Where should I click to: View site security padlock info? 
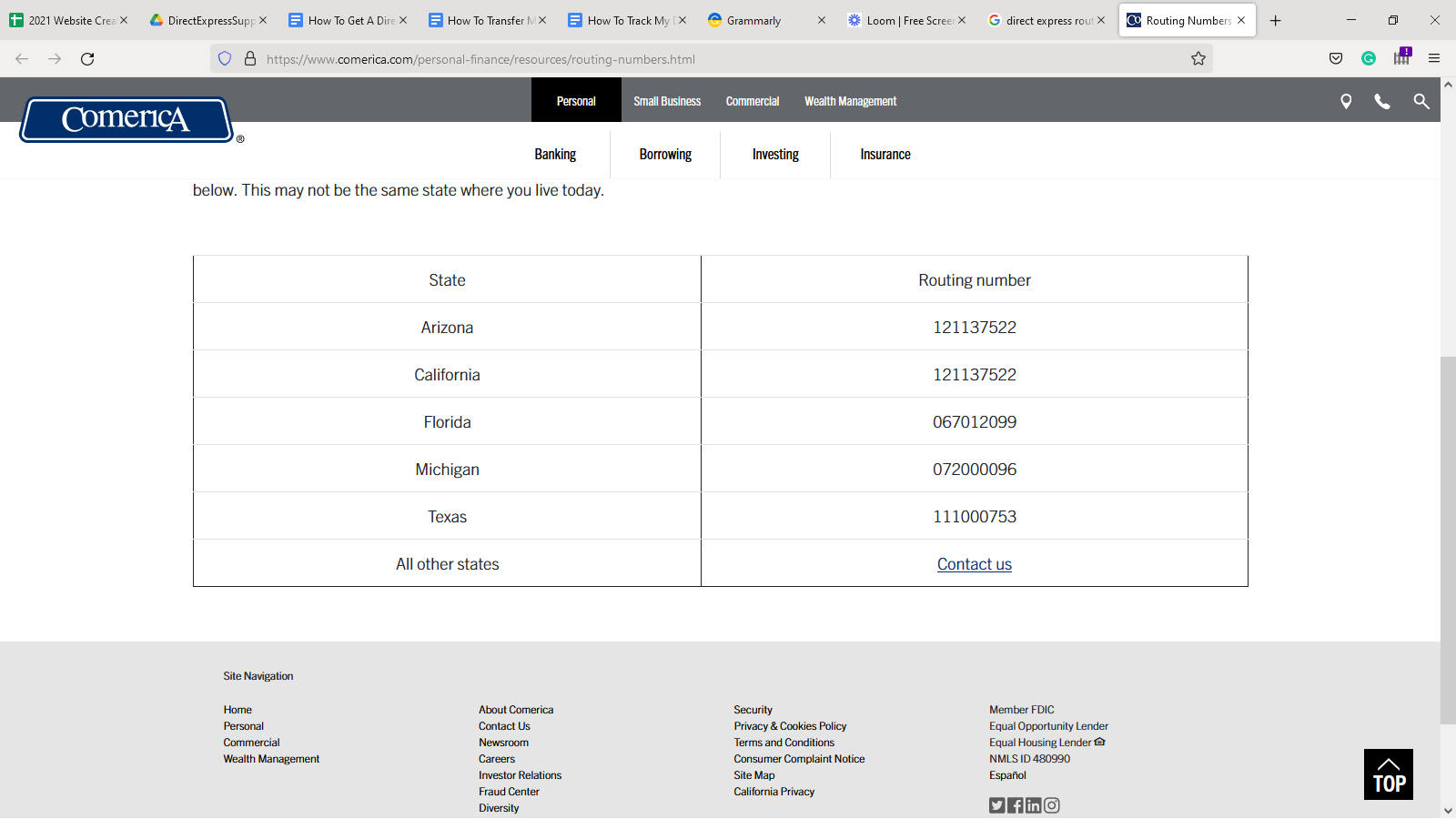pos(250,59)
